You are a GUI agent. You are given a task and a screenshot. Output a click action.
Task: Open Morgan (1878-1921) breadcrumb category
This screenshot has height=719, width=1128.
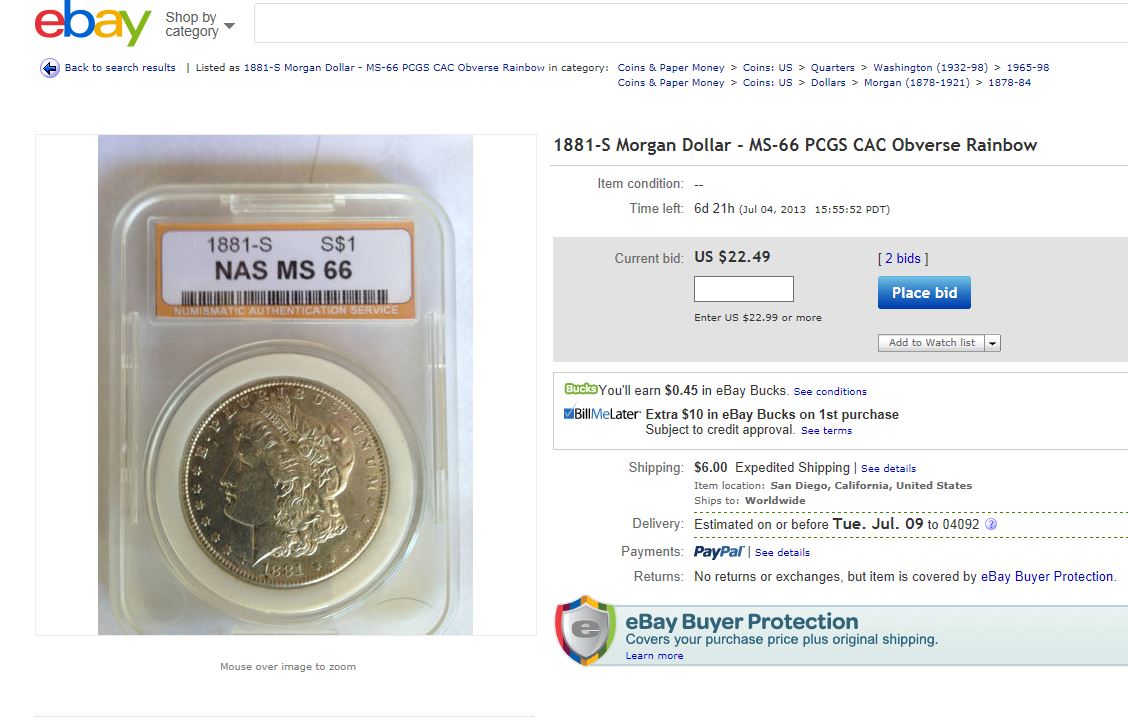pos(916,83)
